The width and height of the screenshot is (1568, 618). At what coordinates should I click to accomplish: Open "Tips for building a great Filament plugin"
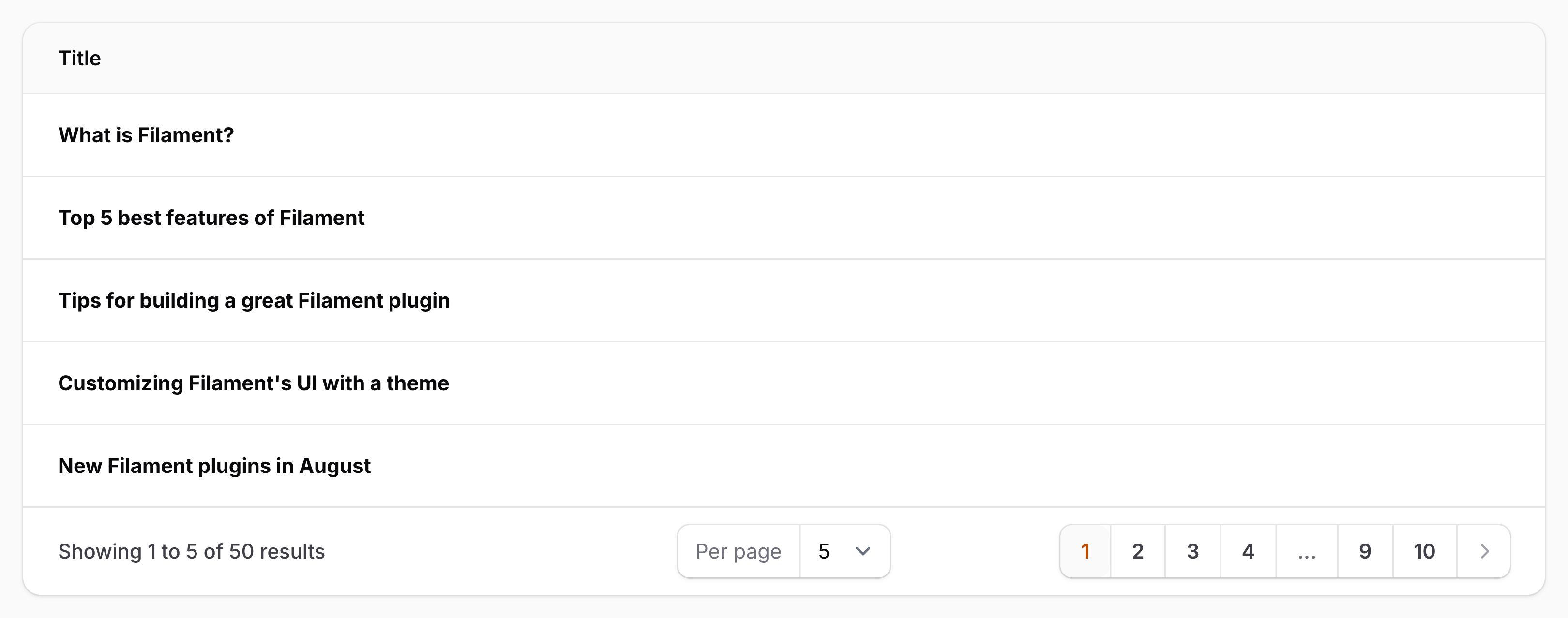[254, 300]
